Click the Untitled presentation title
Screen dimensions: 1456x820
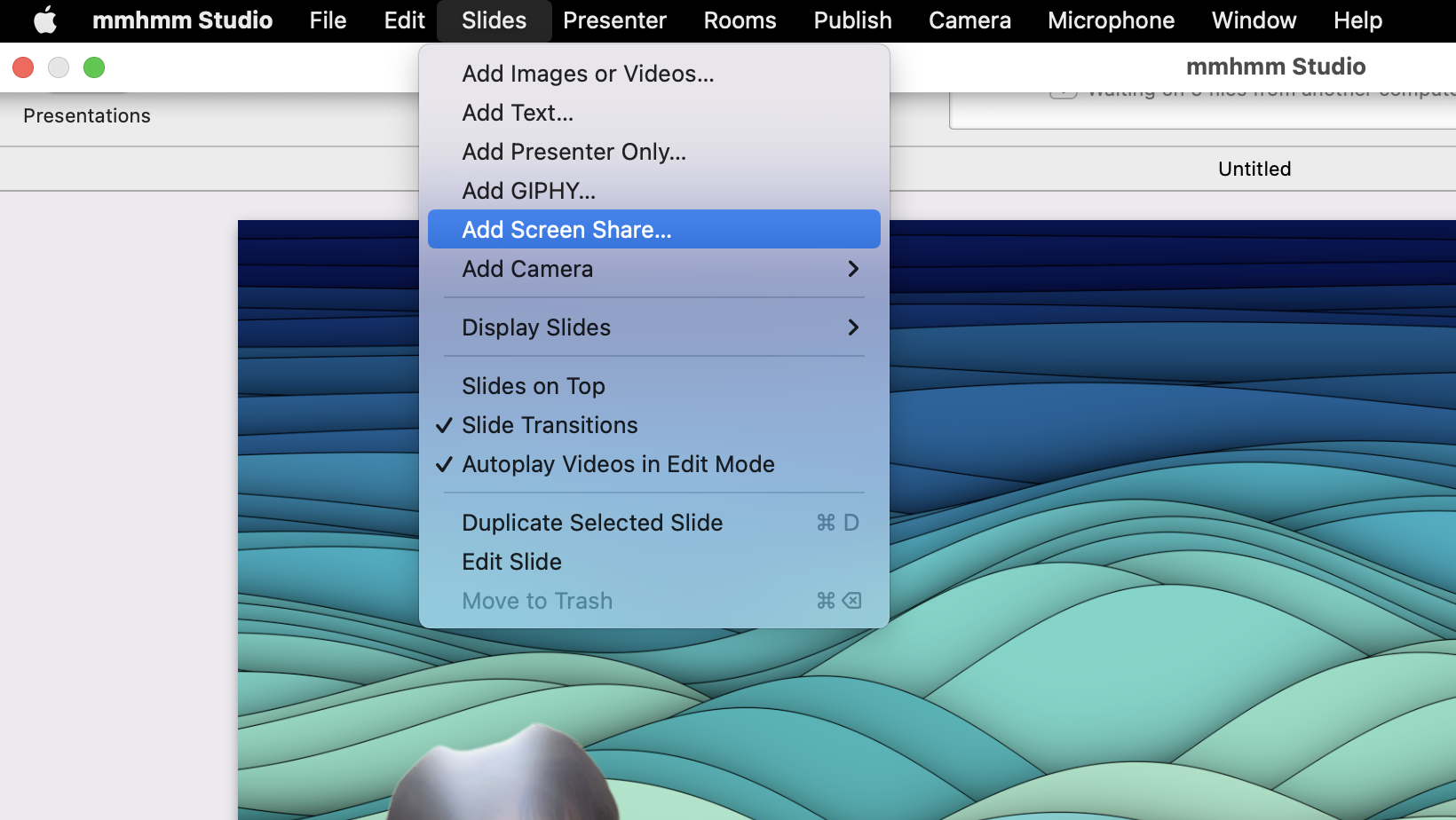click(1254, 169)
